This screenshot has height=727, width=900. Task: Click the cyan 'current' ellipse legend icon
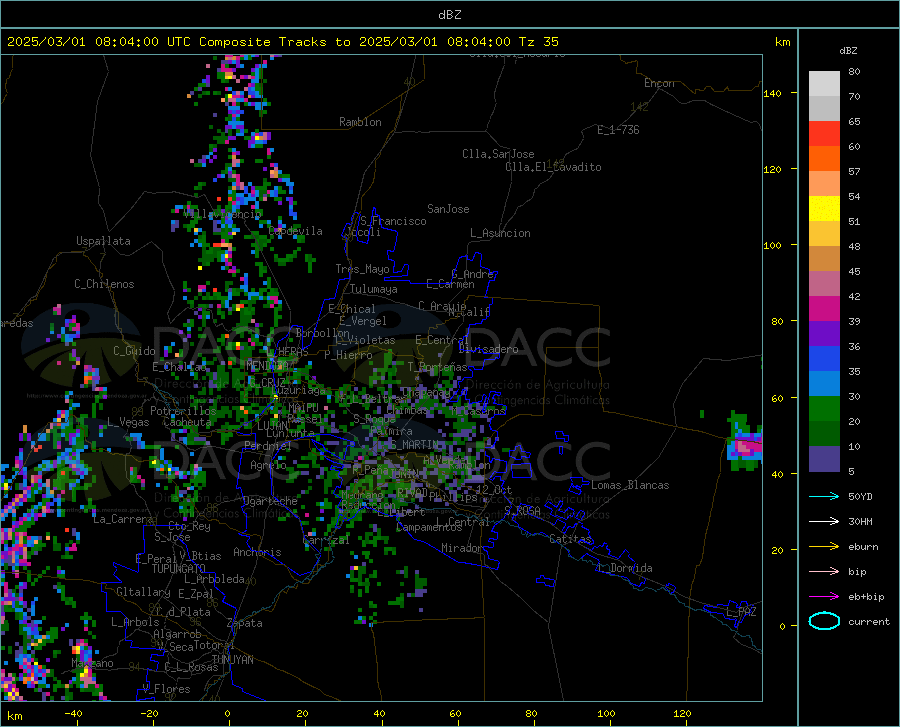point(824,621)
